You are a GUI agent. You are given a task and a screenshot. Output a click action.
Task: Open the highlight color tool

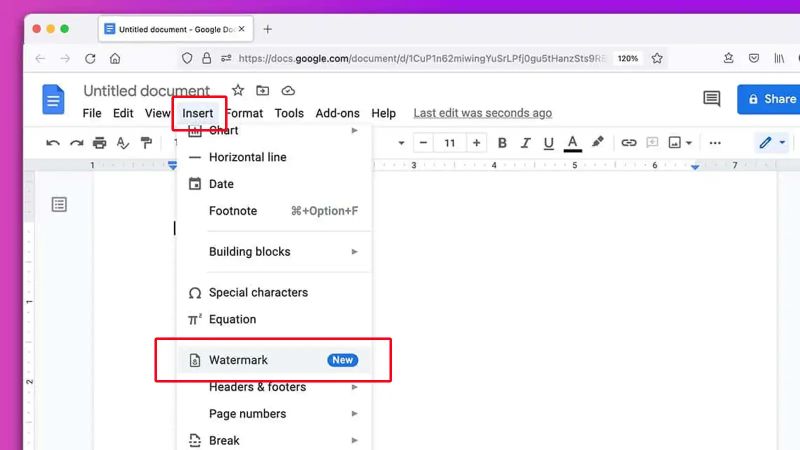click(x=597, y=142)
